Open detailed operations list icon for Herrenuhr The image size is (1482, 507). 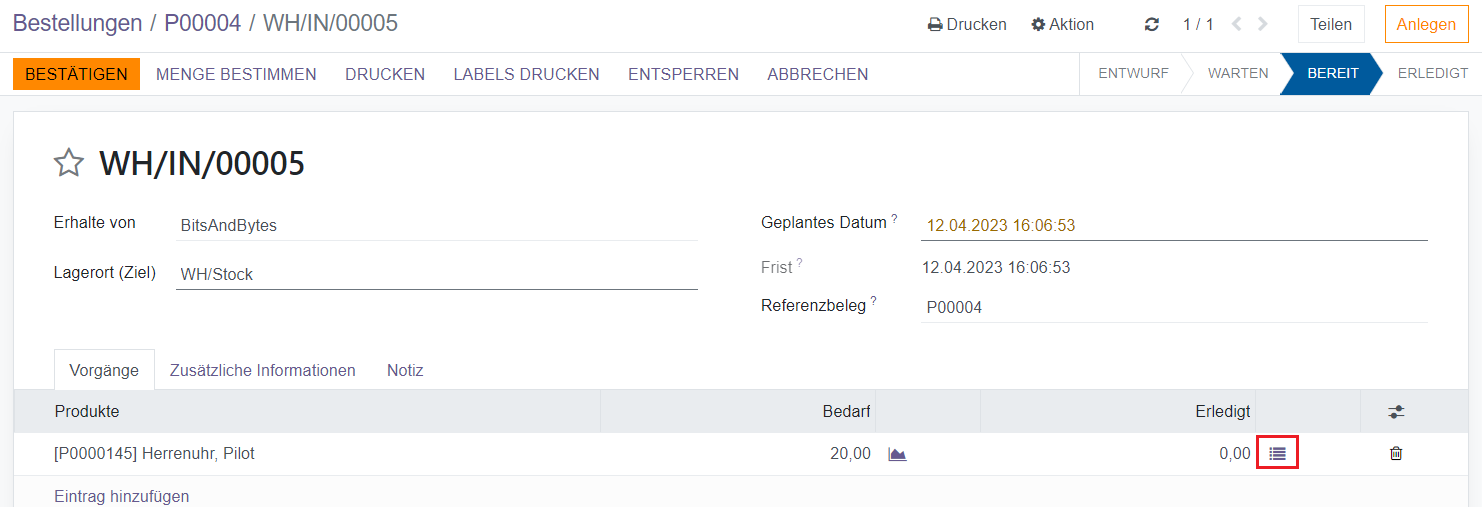coord(1277,454)
